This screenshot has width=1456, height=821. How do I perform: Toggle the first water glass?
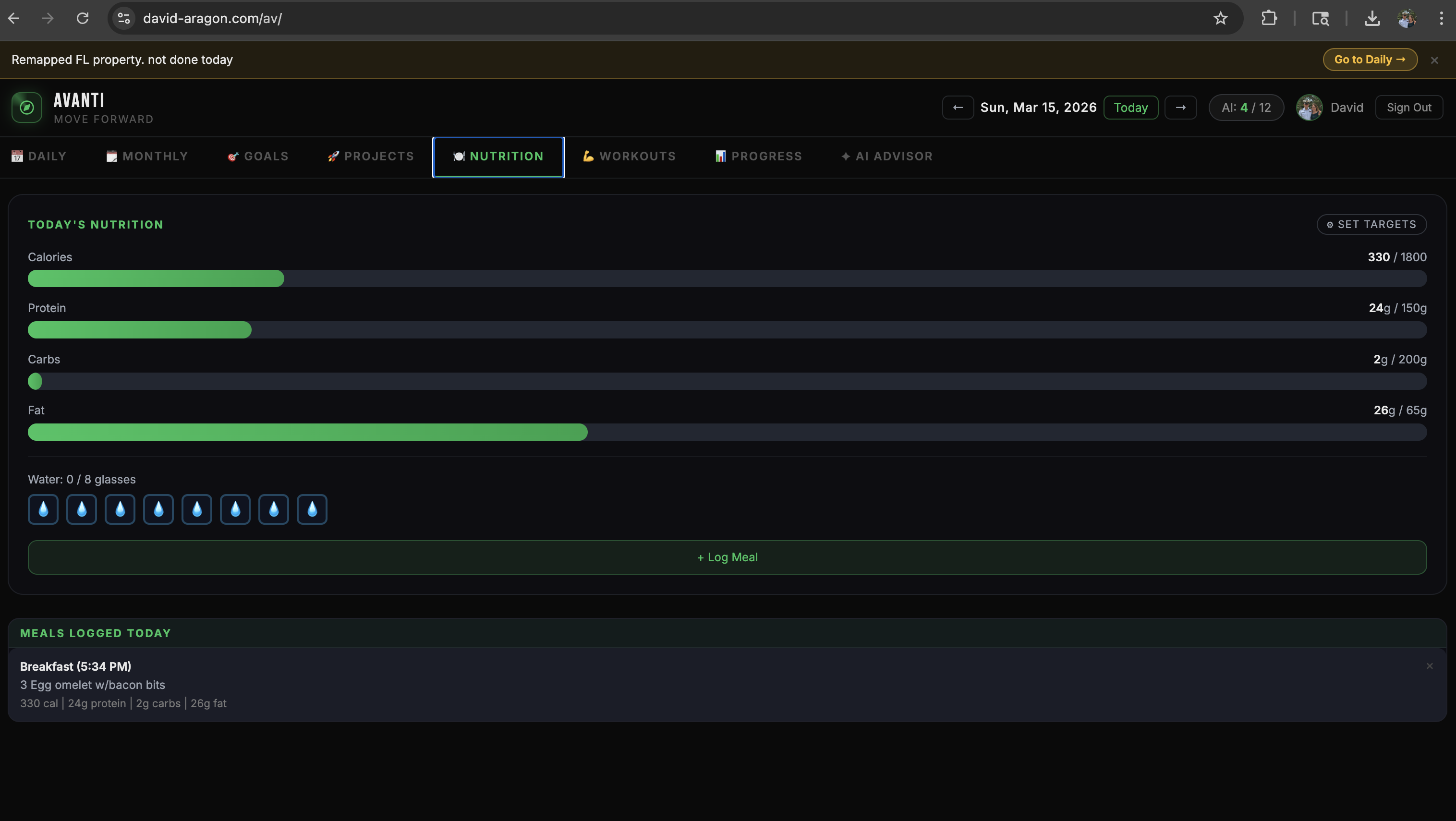click(43, 510)
